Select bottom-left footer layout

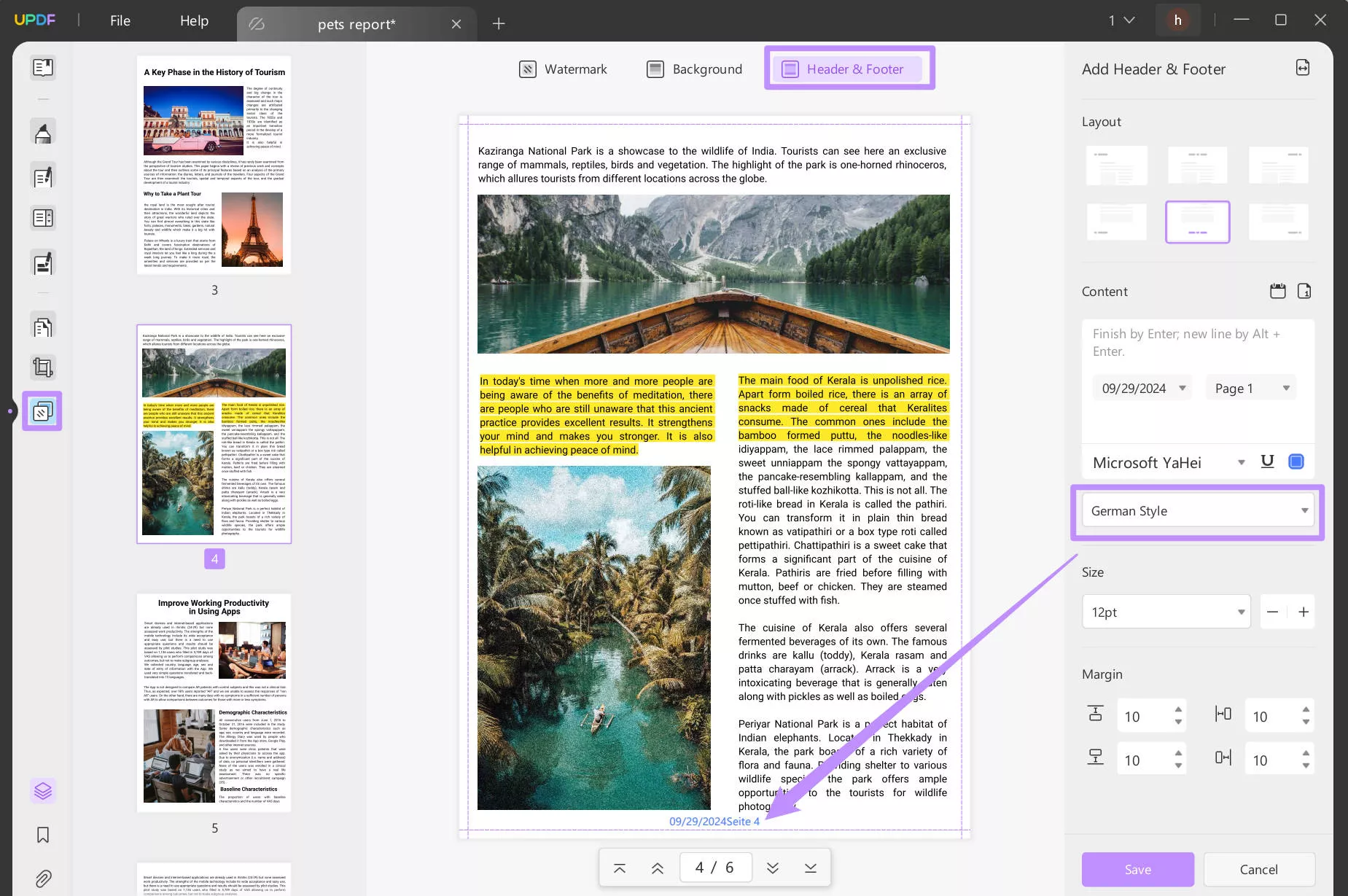[1116, 222]
